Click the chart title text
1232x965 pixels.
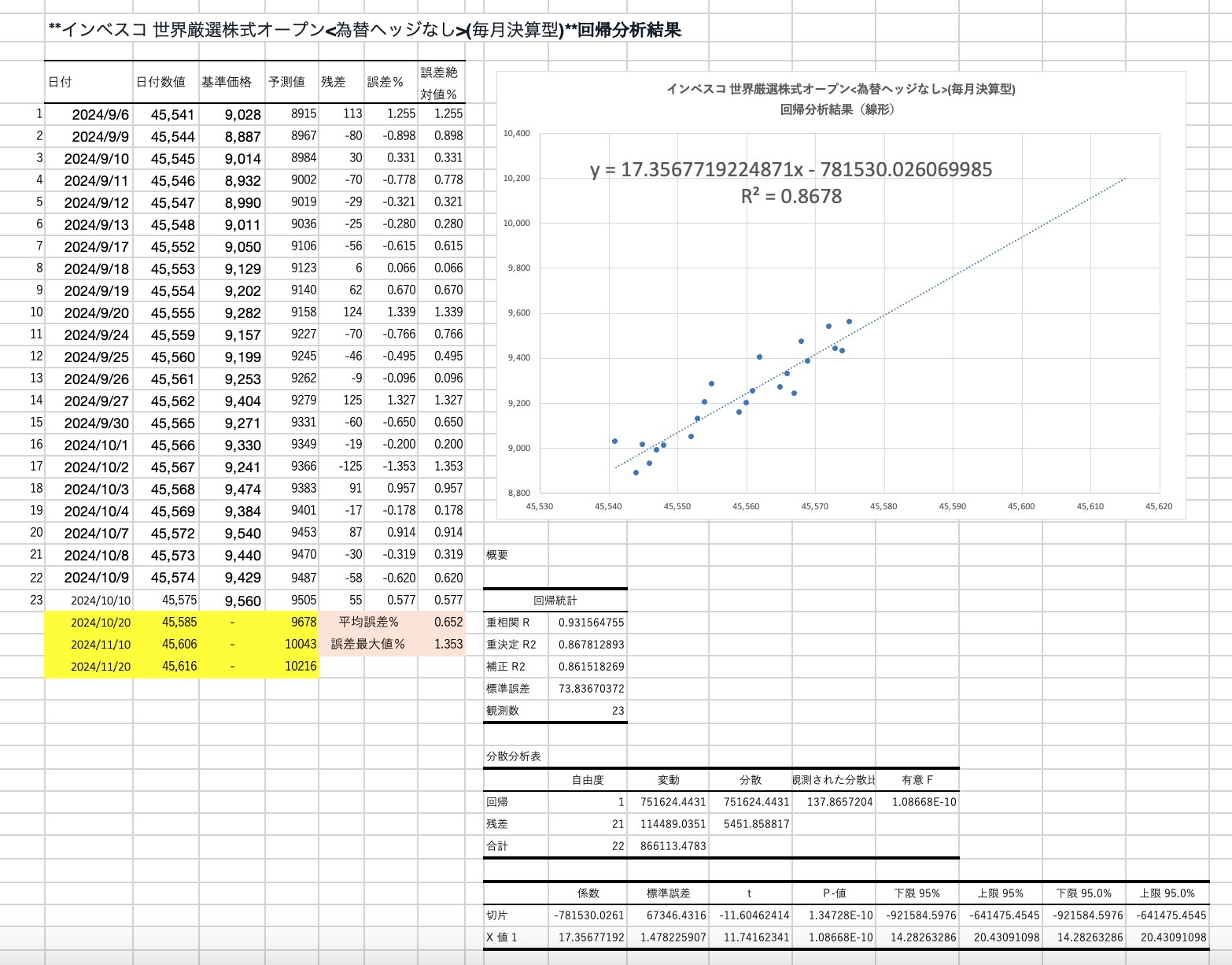[x=840, y=99]
